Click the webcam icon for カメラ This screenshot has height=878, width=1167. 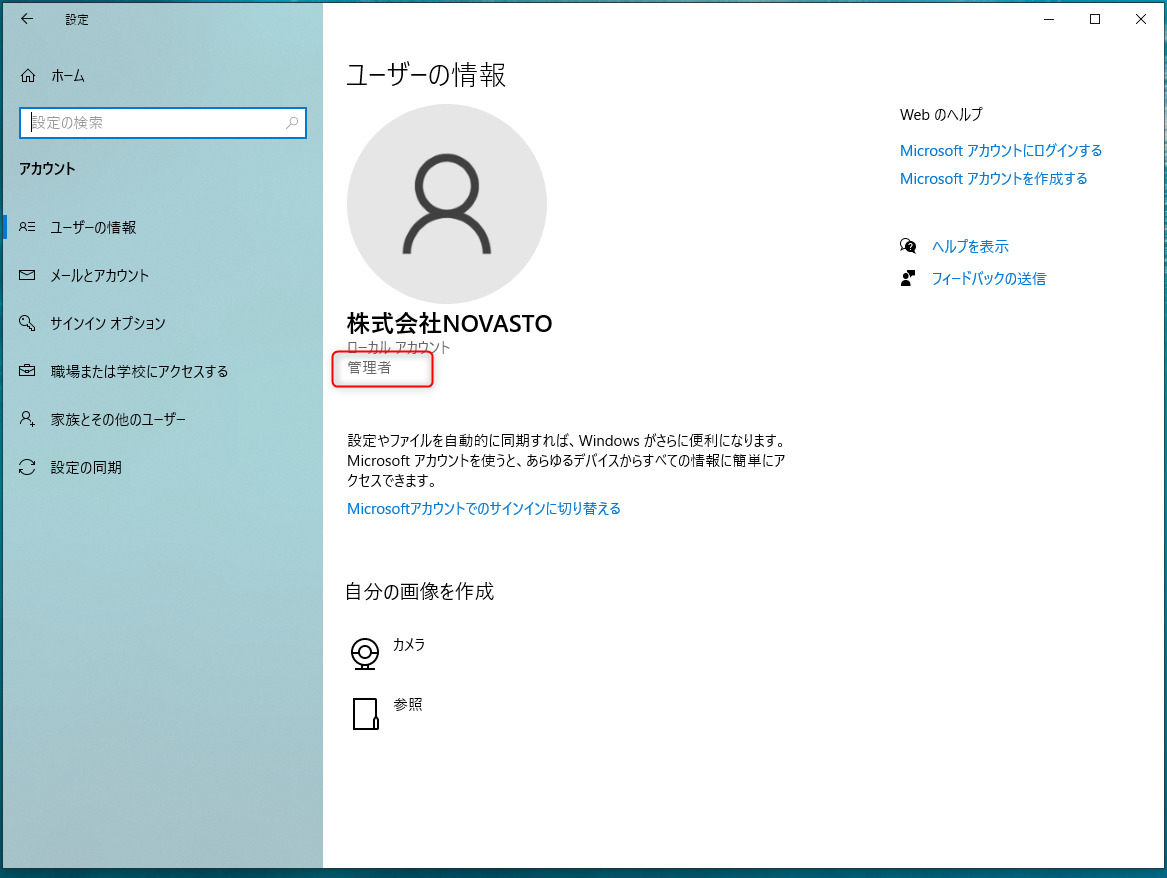pyautogui.click(x=365, y=654)
